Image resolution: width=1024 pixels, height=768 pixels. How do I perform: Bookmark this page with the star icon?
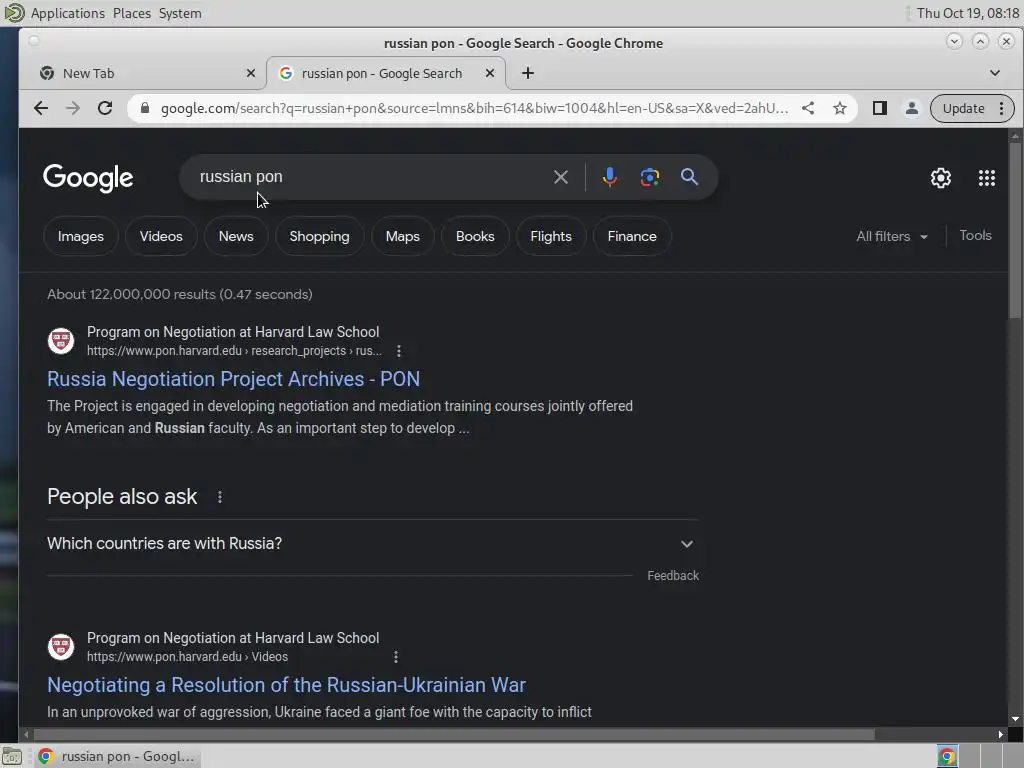[840, 108]
